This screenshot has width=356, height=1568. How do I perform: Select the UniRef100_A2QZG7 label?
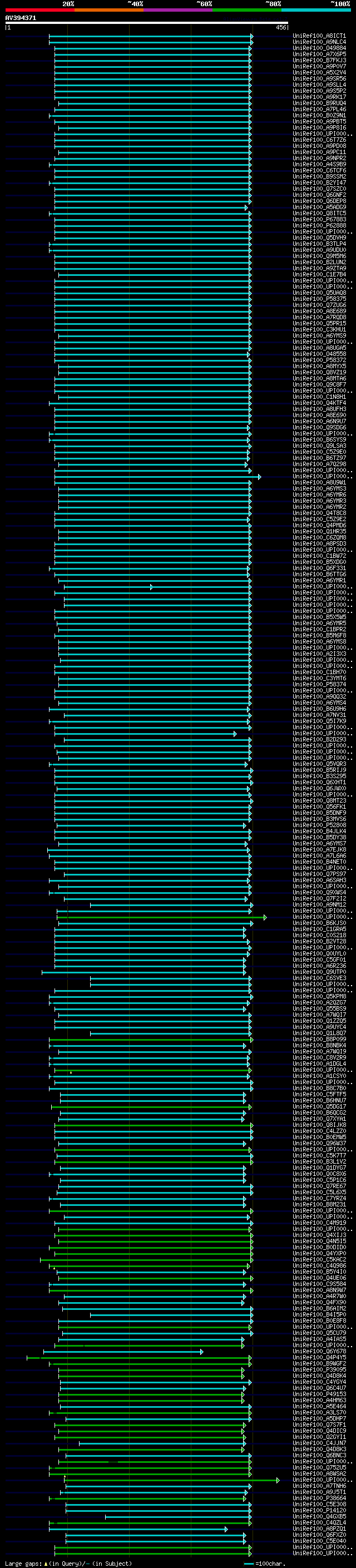pyautogui.click(x=319, y=1002)
